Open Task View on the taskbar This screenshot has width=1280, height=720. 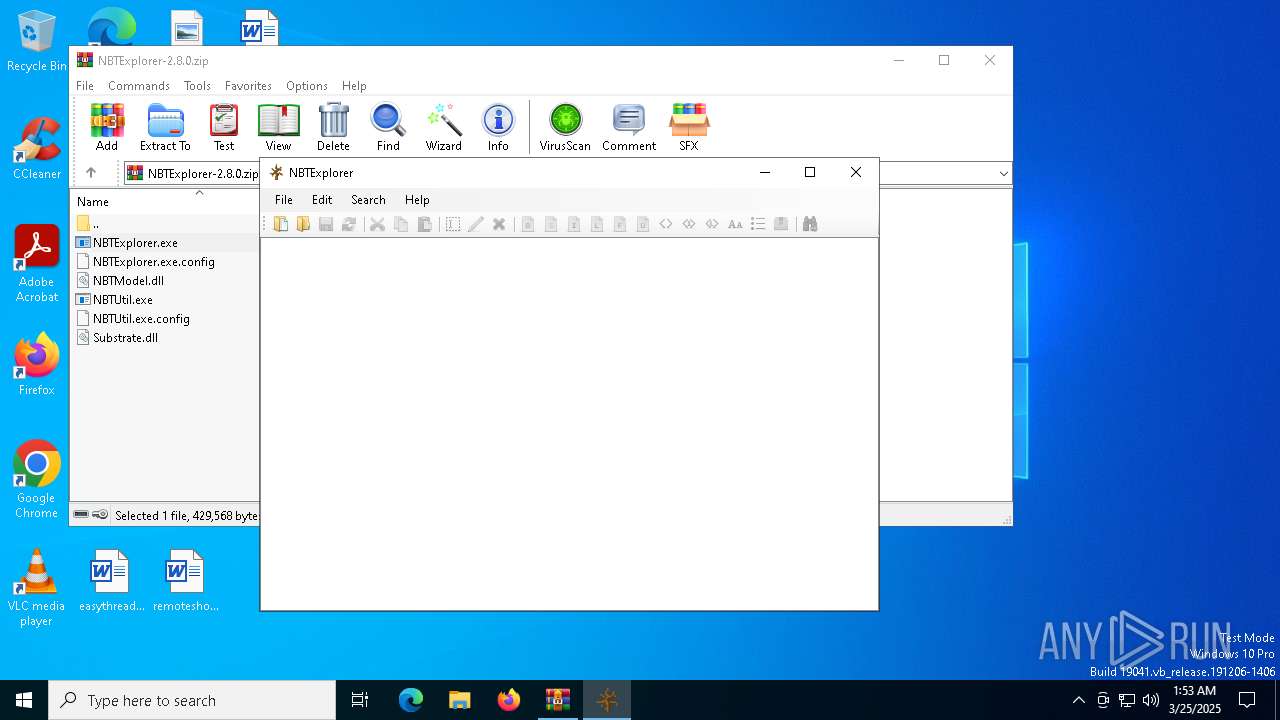[360, 700]
